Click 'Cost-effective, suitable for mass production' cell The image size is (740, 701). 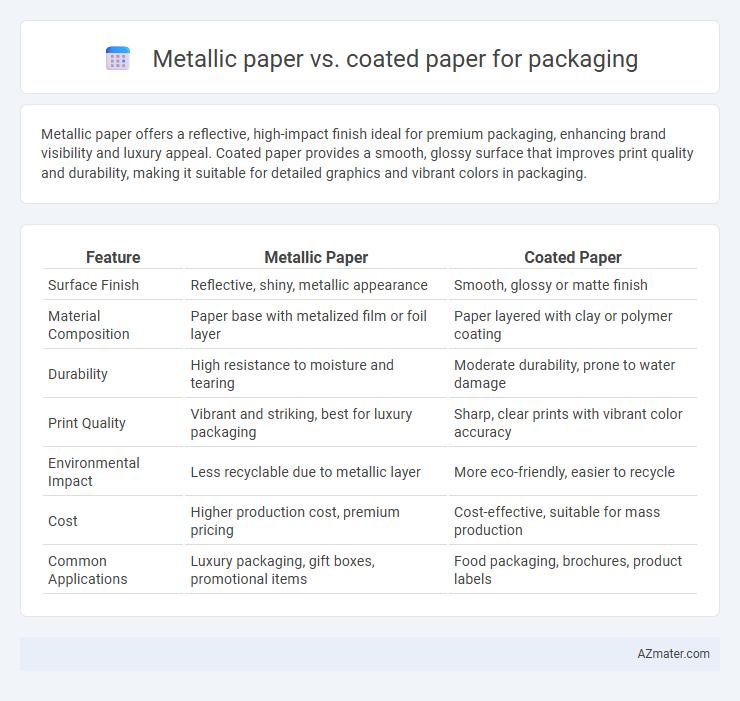557,521
